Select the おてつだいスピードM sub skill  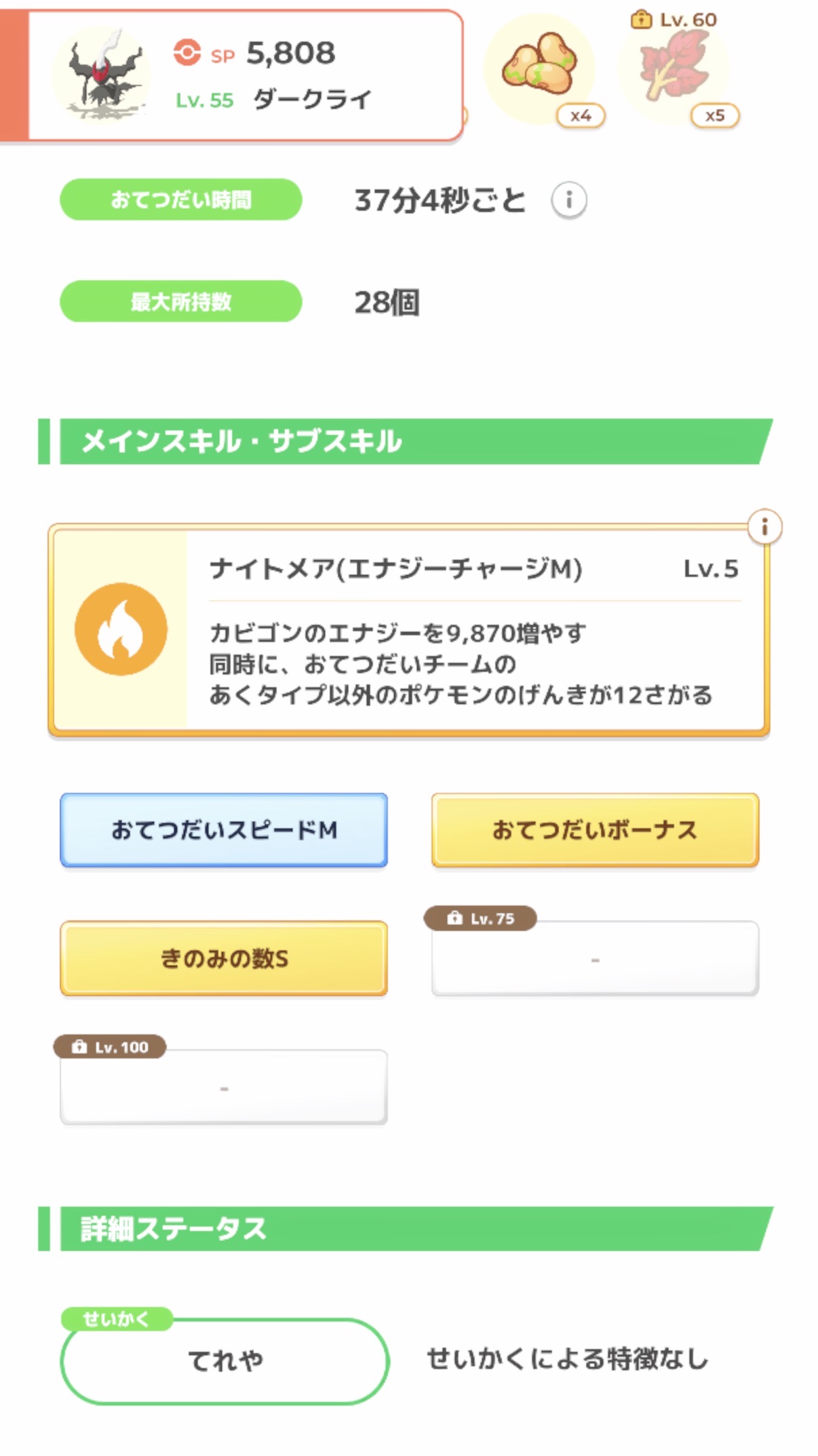pos(224,830)
